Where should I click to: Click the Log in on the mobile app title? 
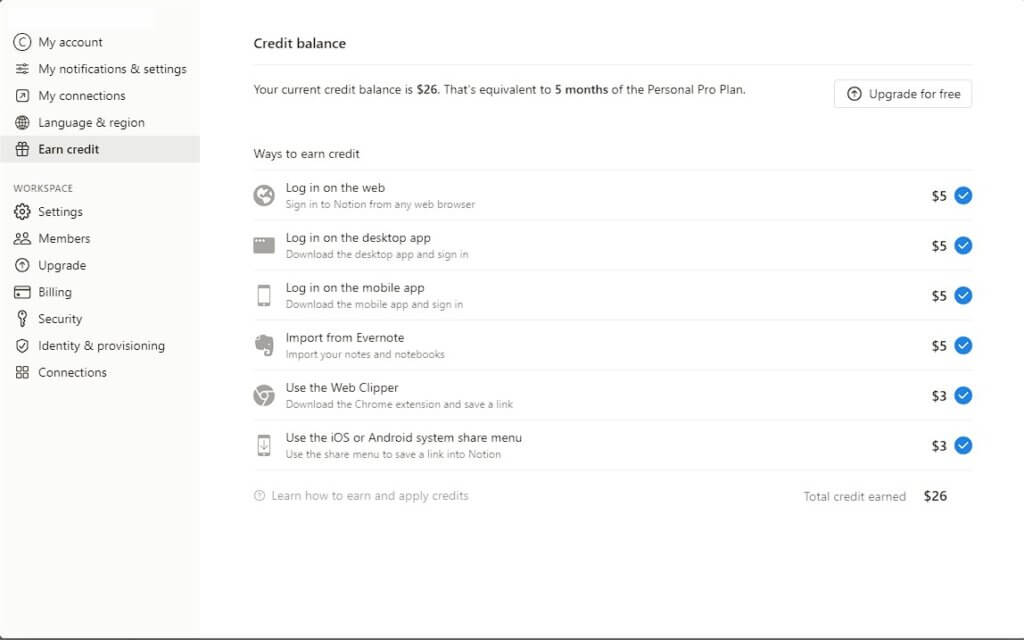pyautogui.click(x=355, y=287)
